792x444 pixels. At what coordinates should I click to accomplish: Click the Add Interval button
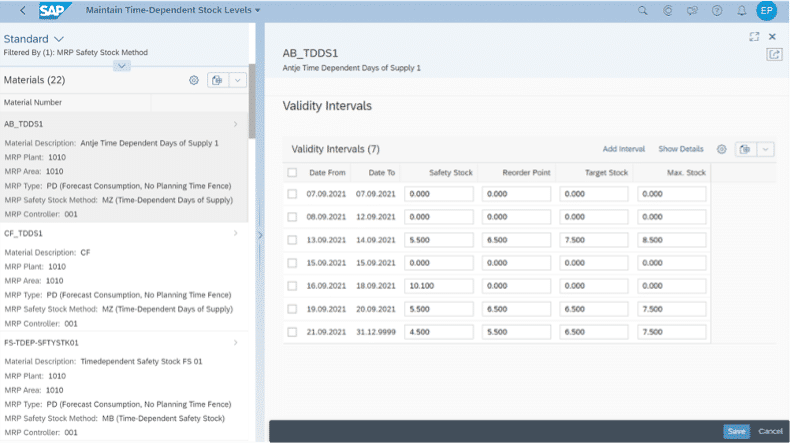(623, 149)
